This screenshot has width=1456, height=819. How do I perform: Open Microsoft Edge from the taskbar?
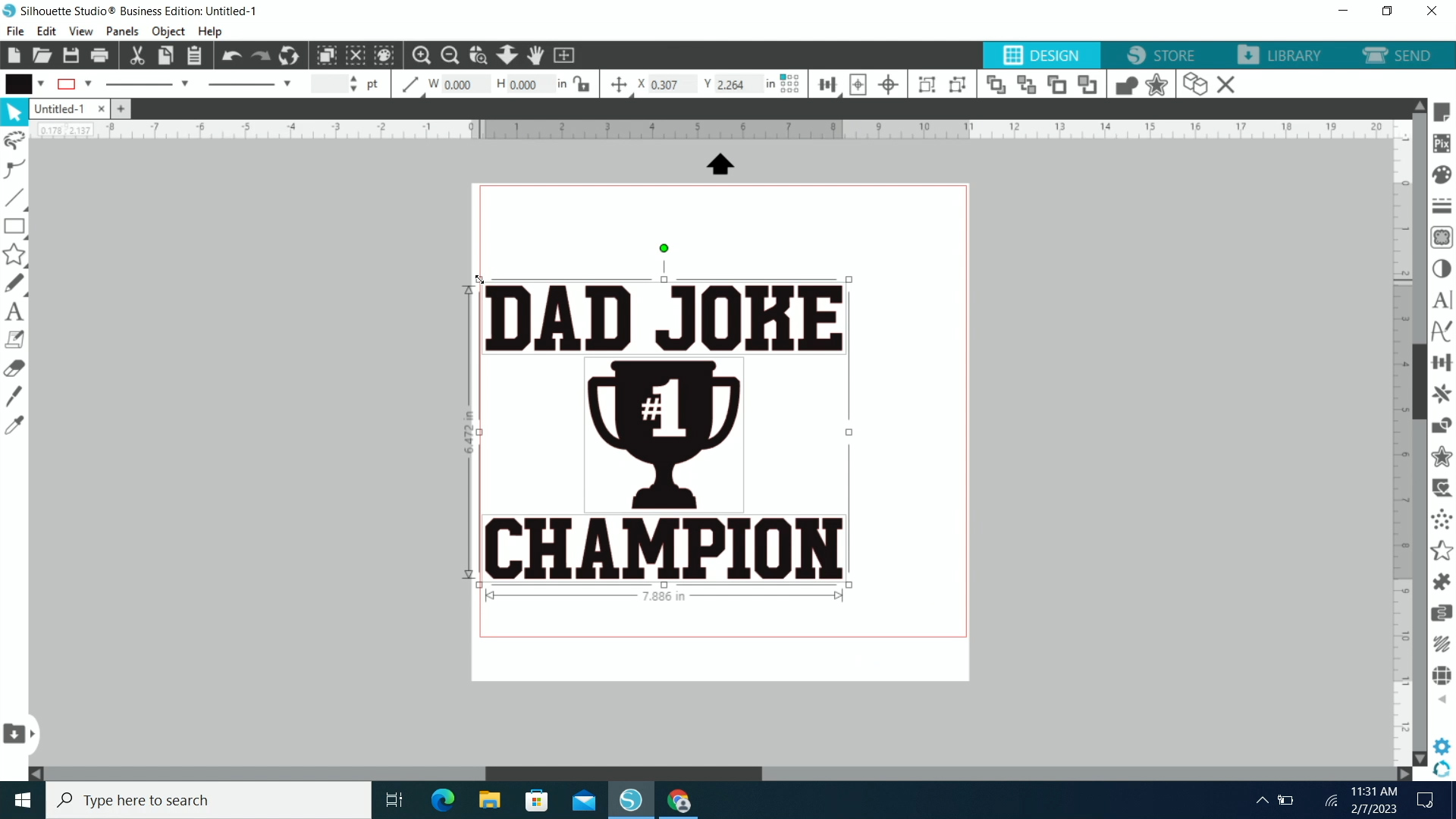point(443,800)
